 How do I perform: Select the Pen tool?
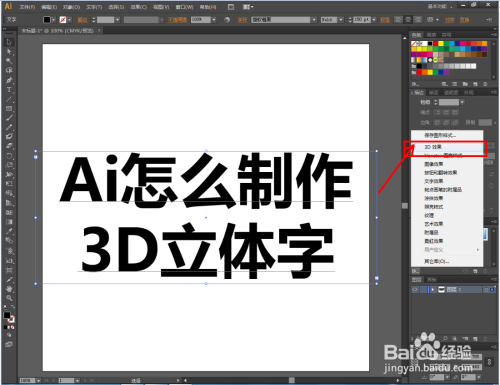coord(9,80)
